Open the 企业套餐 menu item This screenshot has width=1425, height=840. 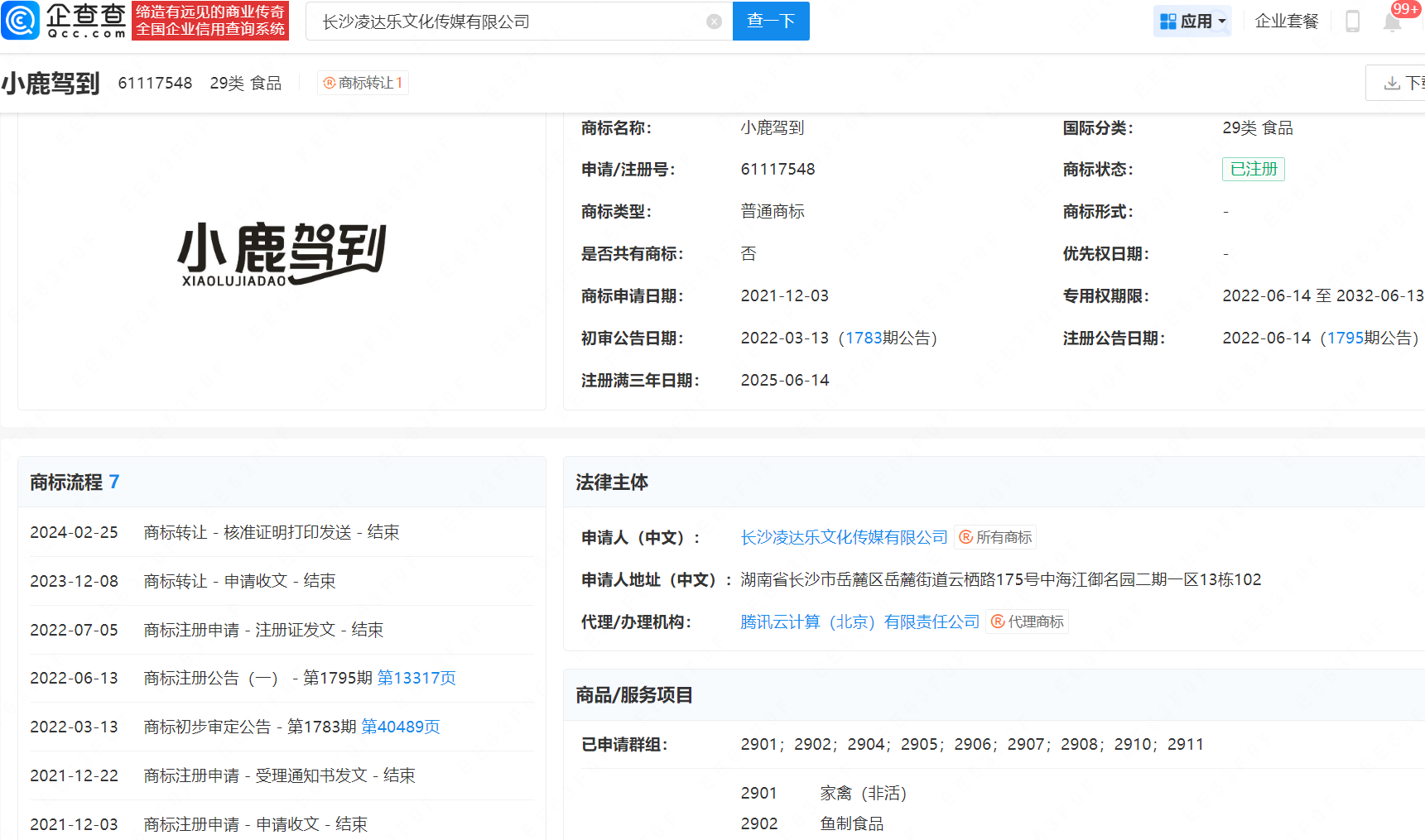(1286, 22)
